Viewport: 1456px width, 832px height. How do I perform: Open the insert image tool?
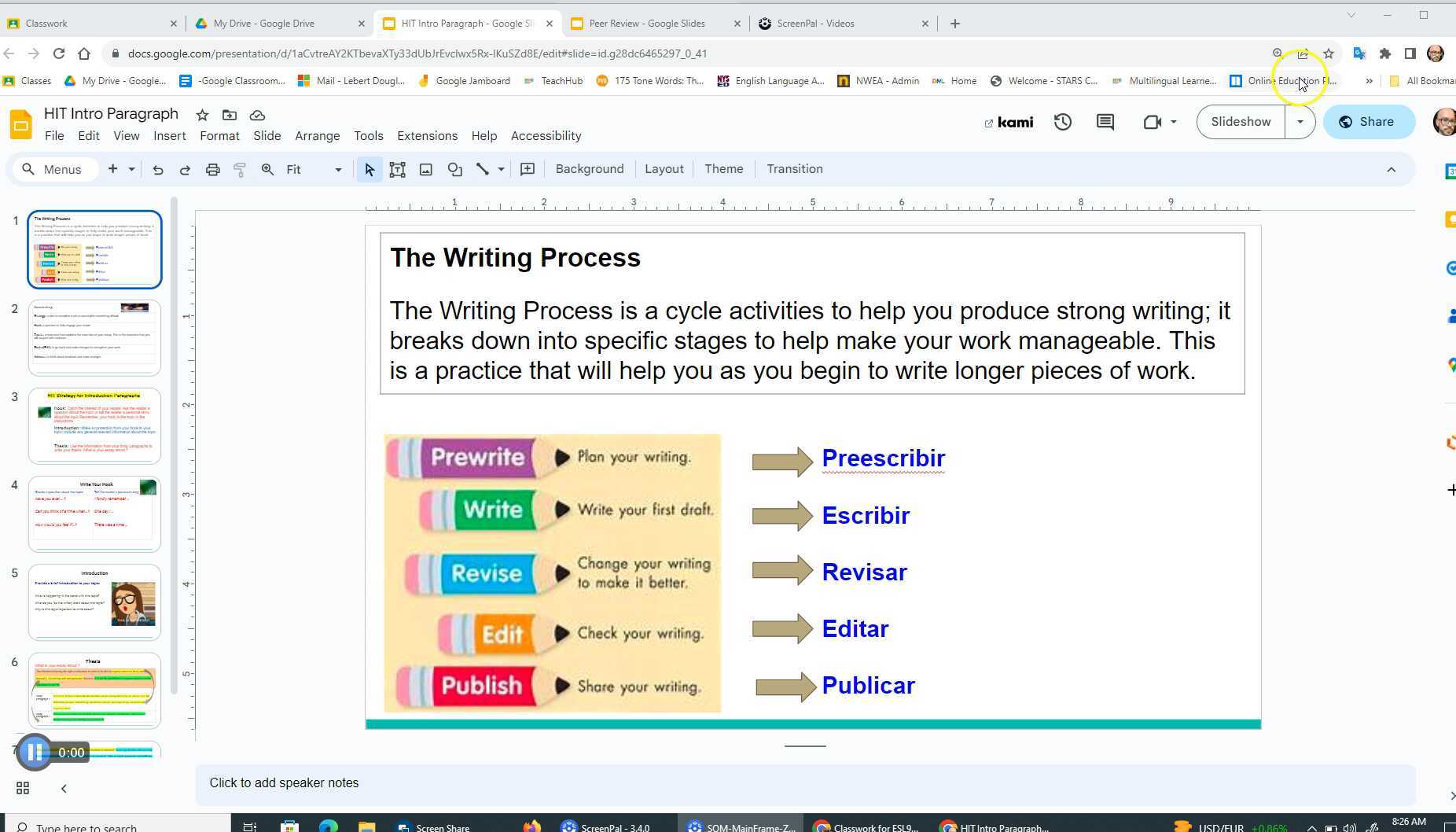point(425,169)
